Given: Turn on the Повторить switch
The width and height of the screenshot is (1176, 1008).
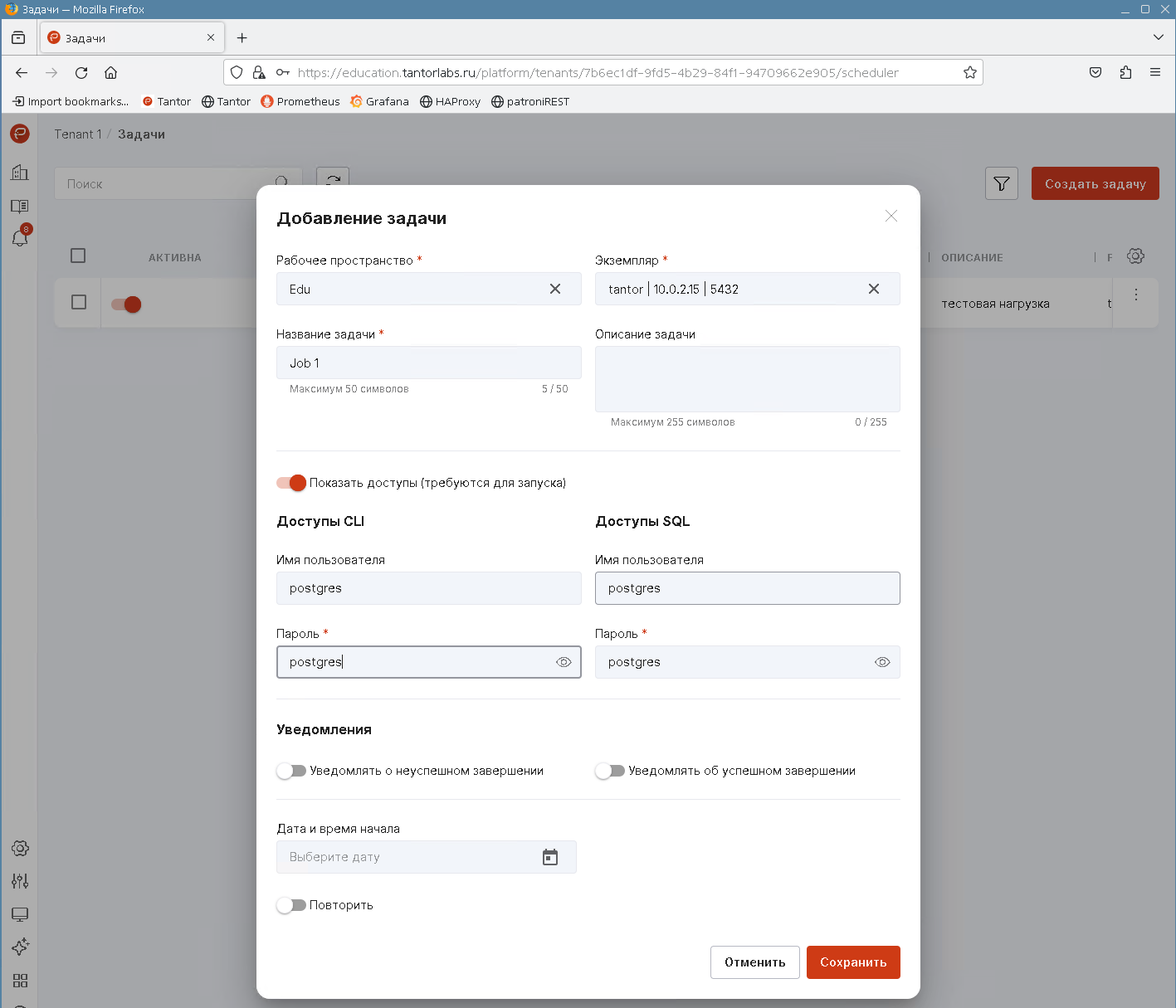Looking at the screenshot, I should pos(291,905).
